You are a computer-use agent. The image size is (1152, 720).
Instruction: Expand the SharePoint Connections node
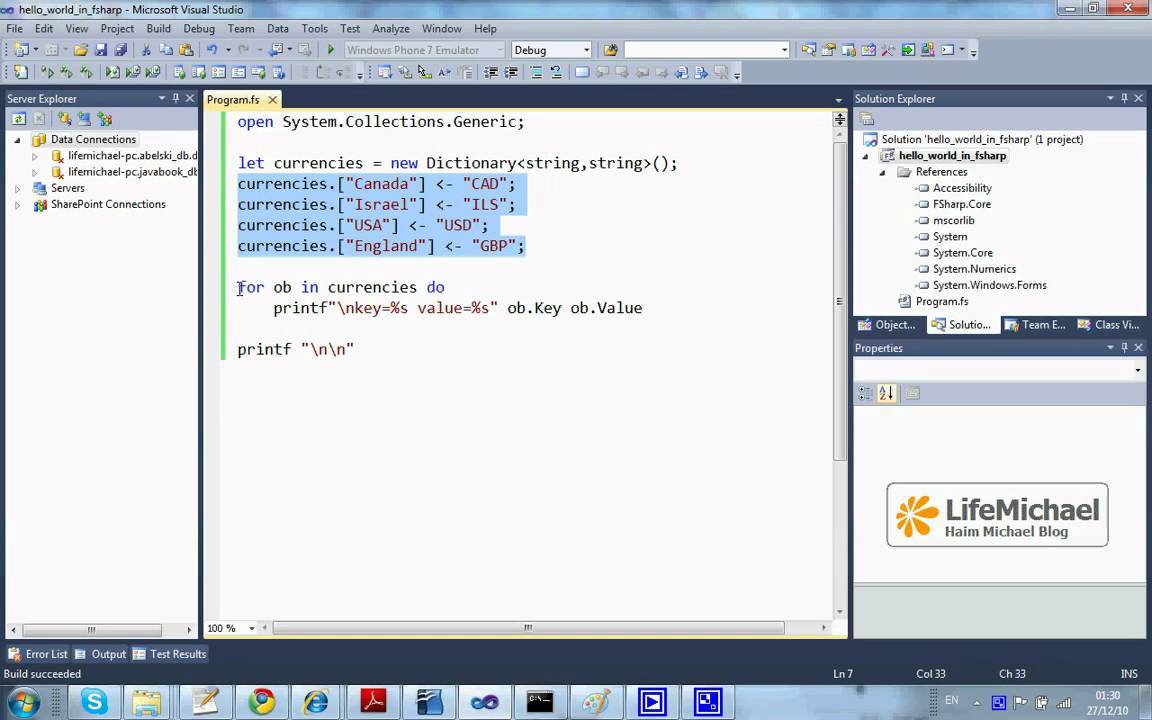pyautogui.click(x=18, y=205)
